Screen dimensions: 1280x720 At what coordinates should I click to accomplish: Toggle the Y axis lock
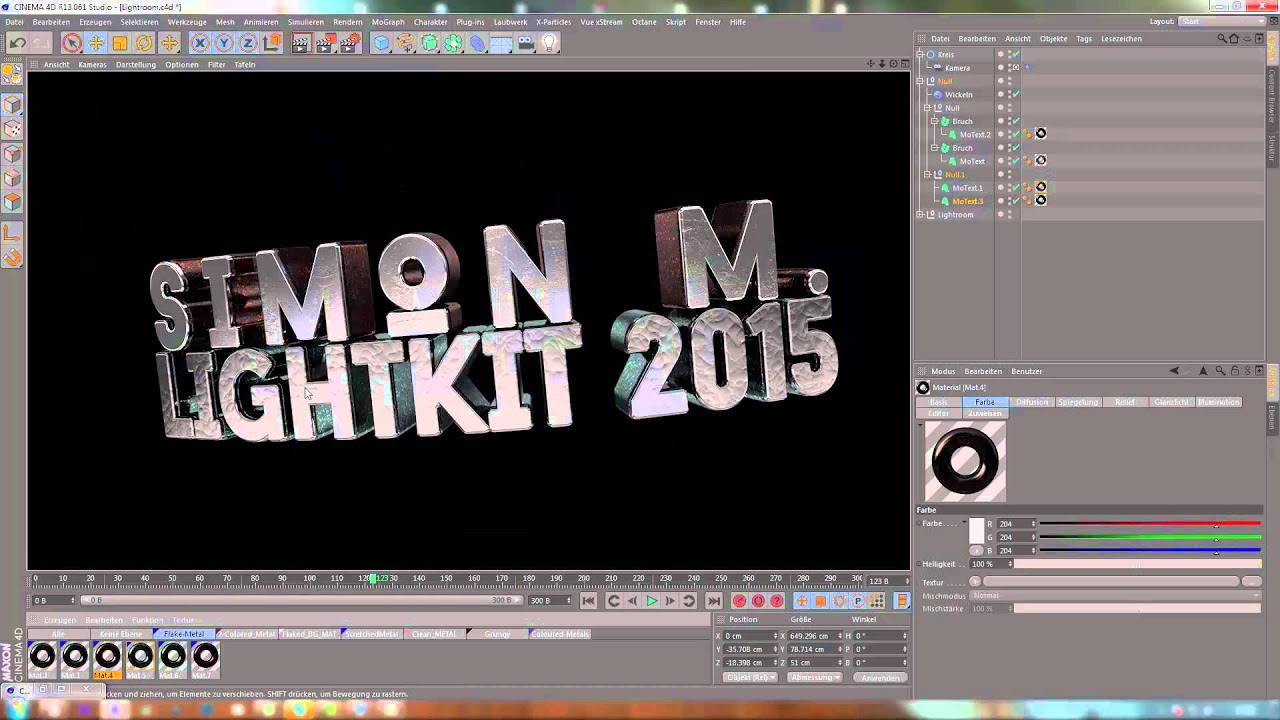(x=224, y=43)
